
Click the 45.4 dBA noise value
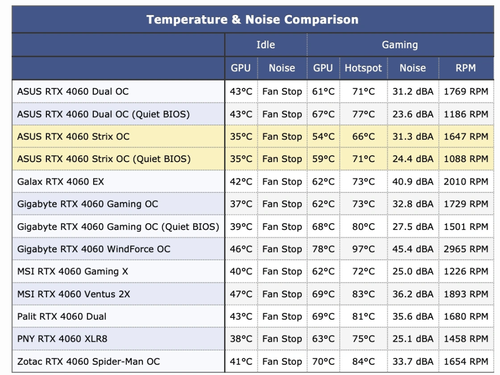coord(413,249)
